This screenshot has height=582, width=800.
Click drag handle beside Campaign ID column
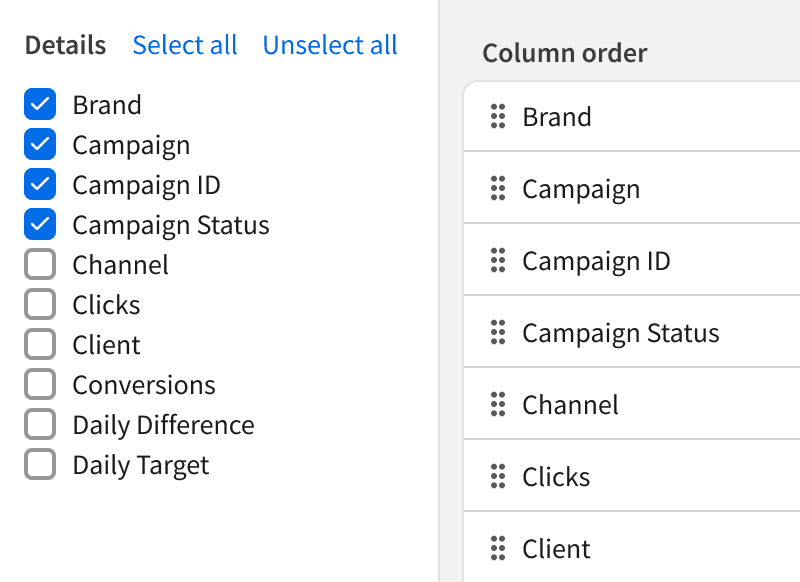(x=497, y=261)
